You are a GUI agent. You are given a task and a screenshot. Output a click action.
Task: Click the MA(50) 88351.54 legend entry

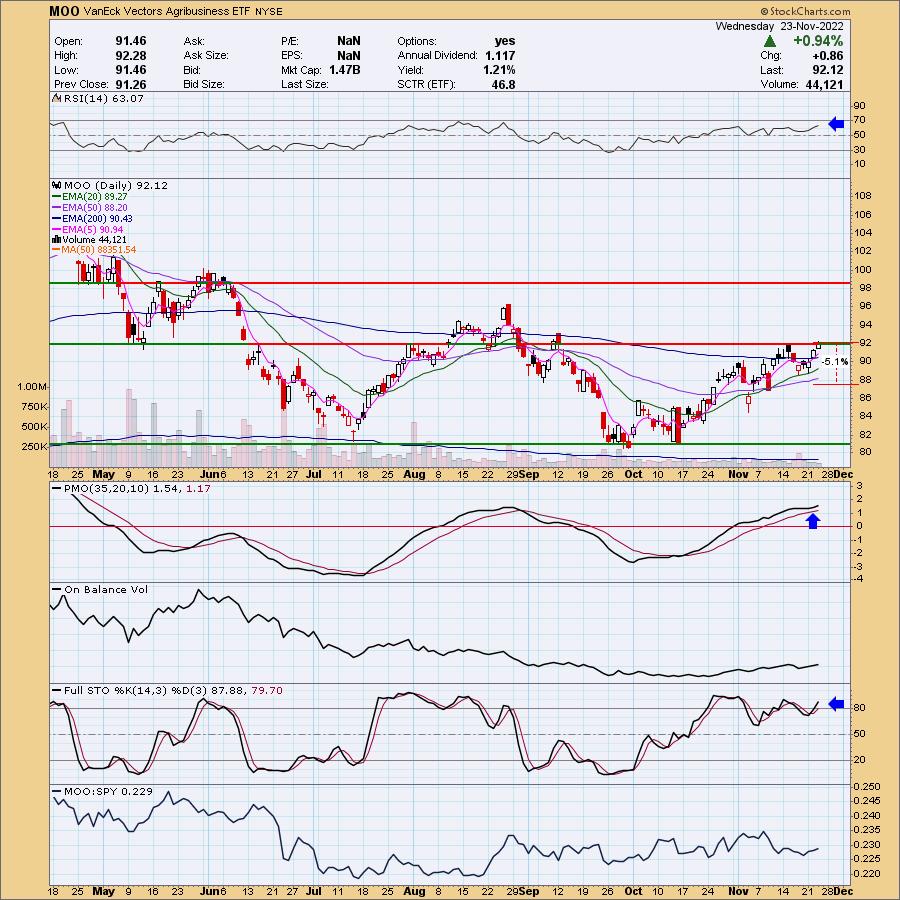[94, 250]
